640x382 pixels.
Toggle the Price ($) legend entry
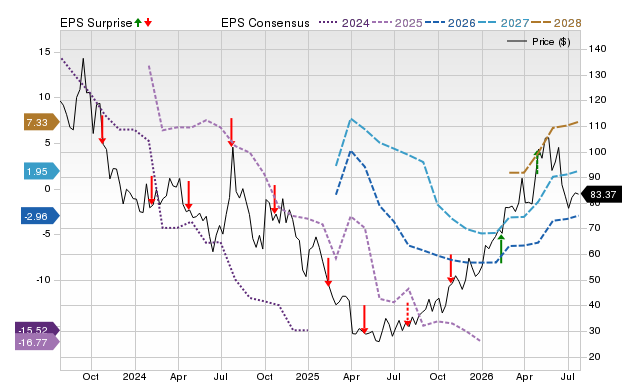[x=539, y=42]
